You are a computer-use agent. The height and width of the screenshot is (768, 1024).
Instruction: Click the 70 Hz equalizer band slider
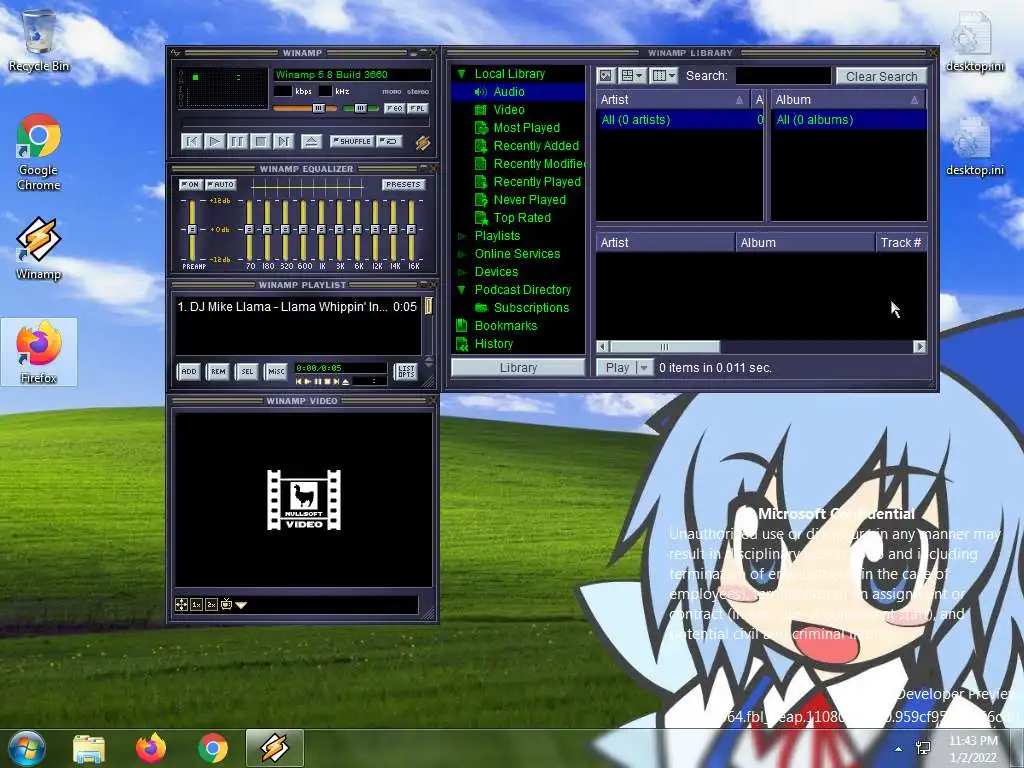(249, 229)
